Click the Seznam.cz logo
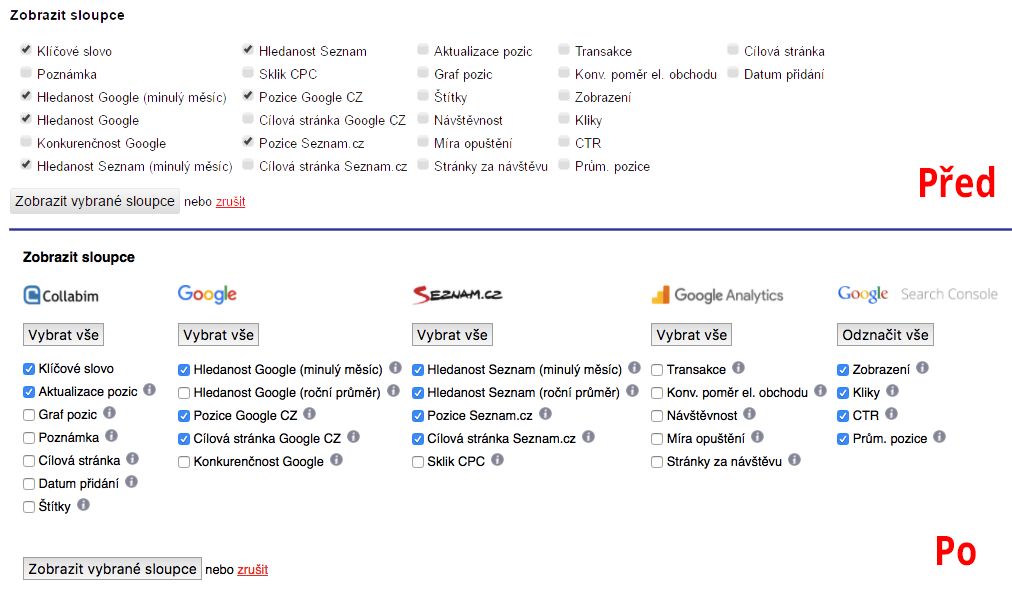 (458, 294)
